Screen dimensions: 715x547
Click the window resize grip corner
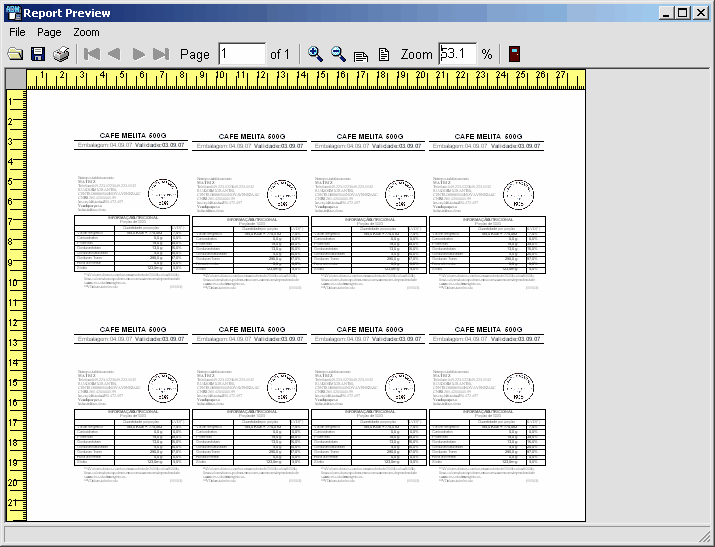coord(704,536)
